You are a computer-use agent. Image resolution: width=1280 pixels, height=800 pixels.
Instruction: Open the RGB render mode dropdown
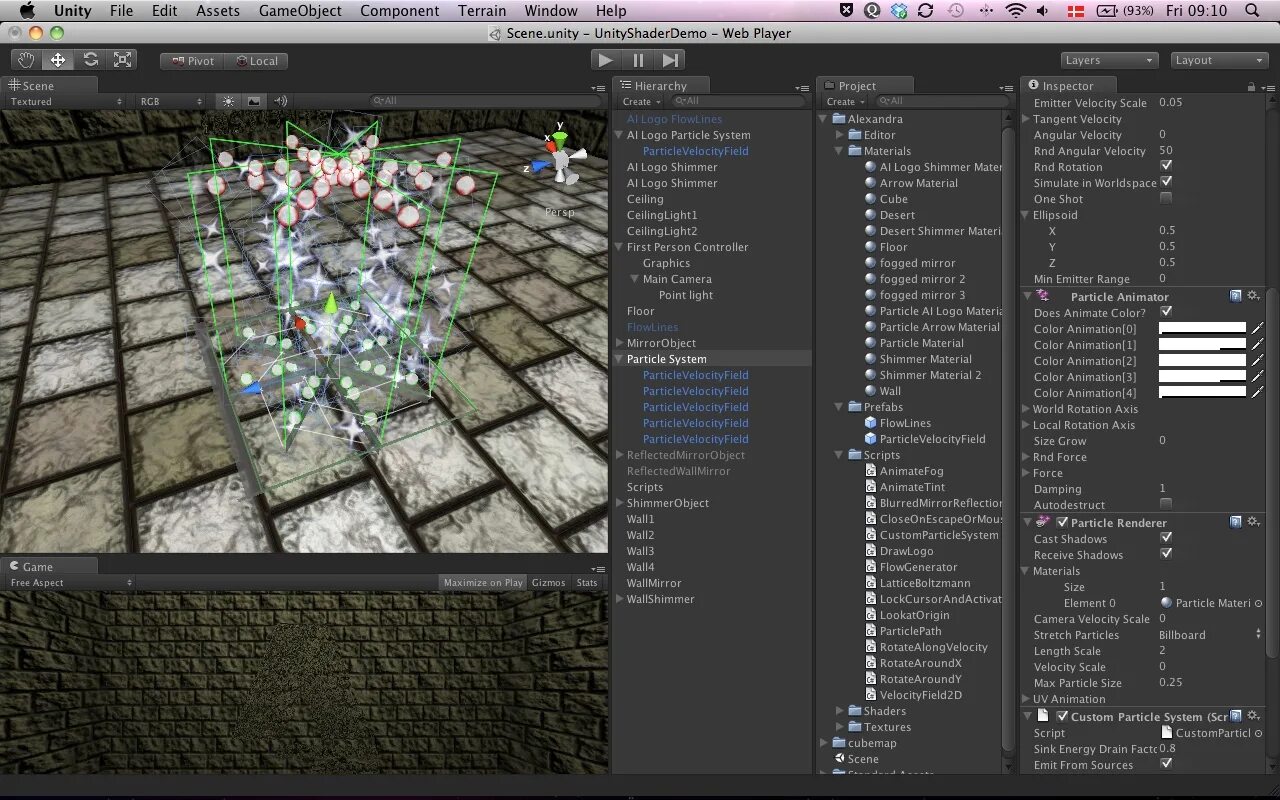pos(172,101)
